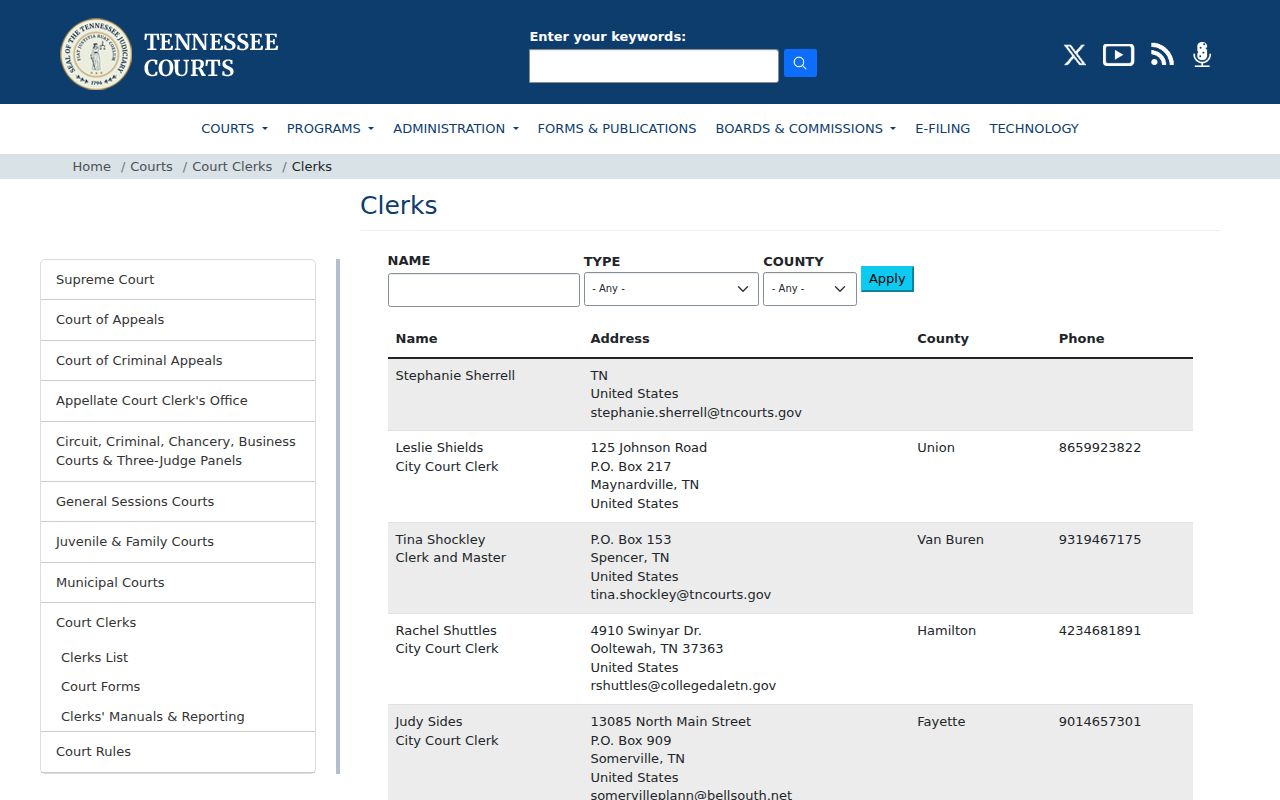
Task: Open the RSS feed icon
Action: pyautogui.click(x=1162, y=55)
